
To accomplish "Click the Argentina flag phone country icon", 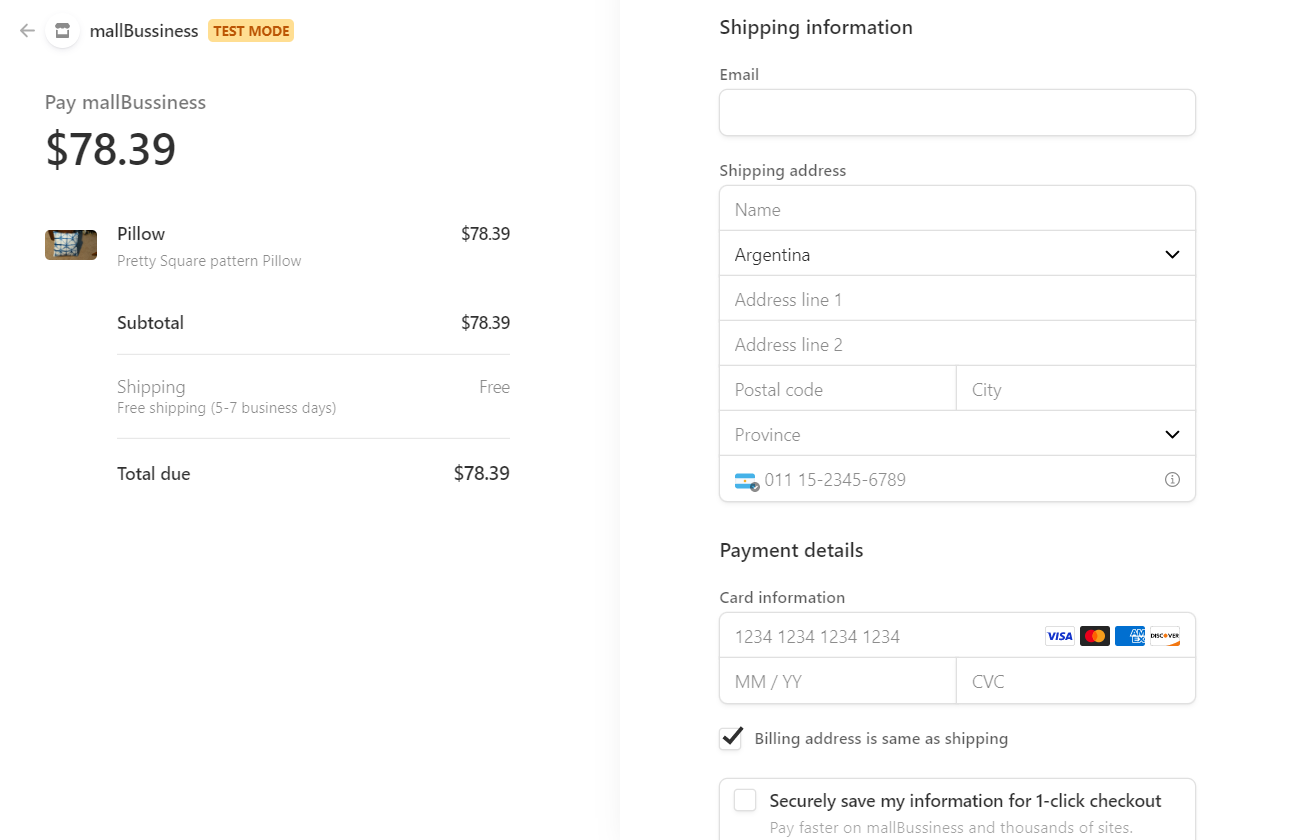I will pos(746,481).
